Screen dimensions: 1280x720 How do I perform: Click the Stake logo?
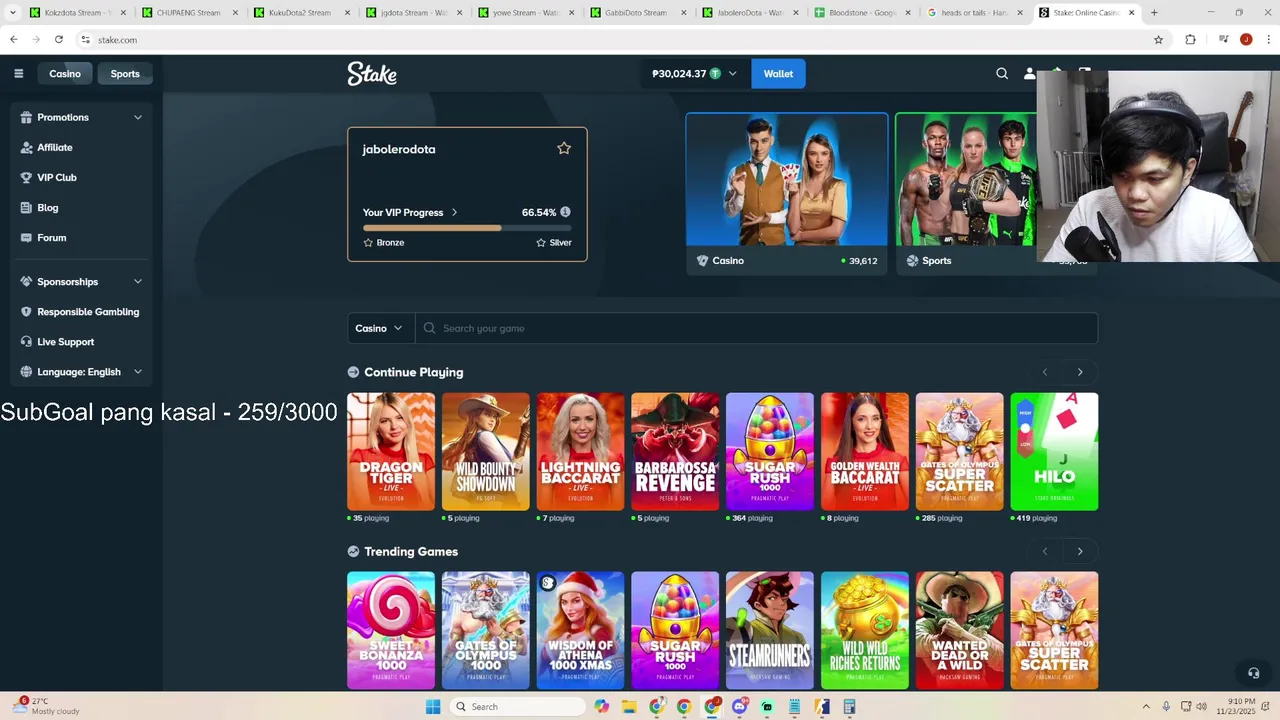(x=372, y=73)
